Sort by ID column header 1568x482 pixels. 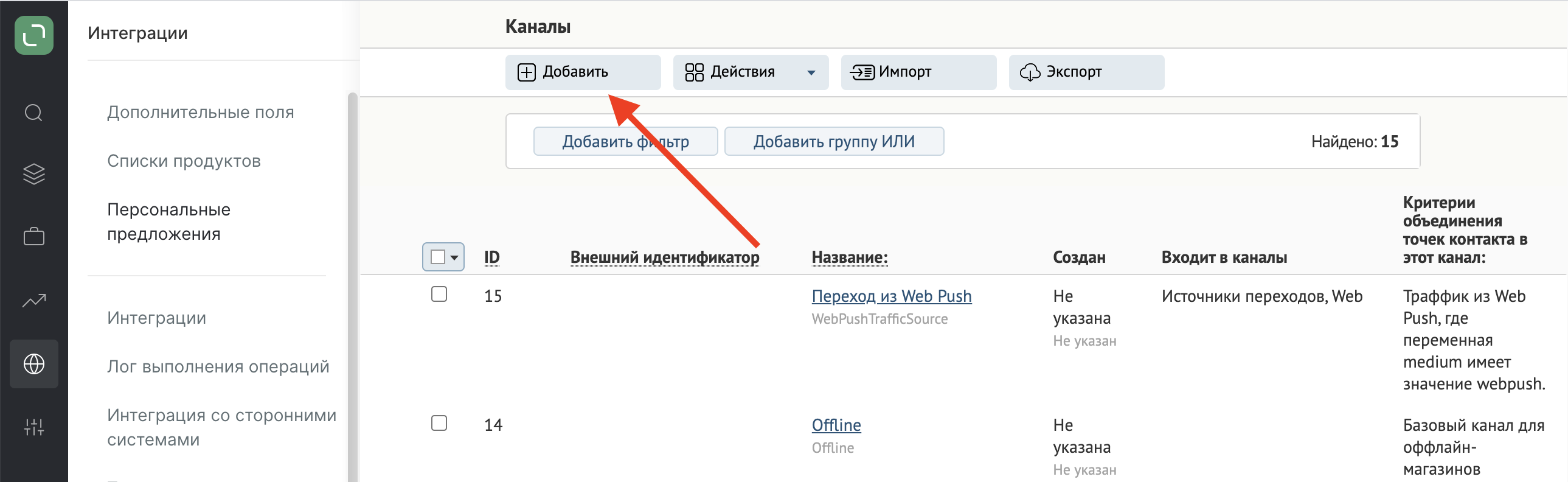pos(492,258)
